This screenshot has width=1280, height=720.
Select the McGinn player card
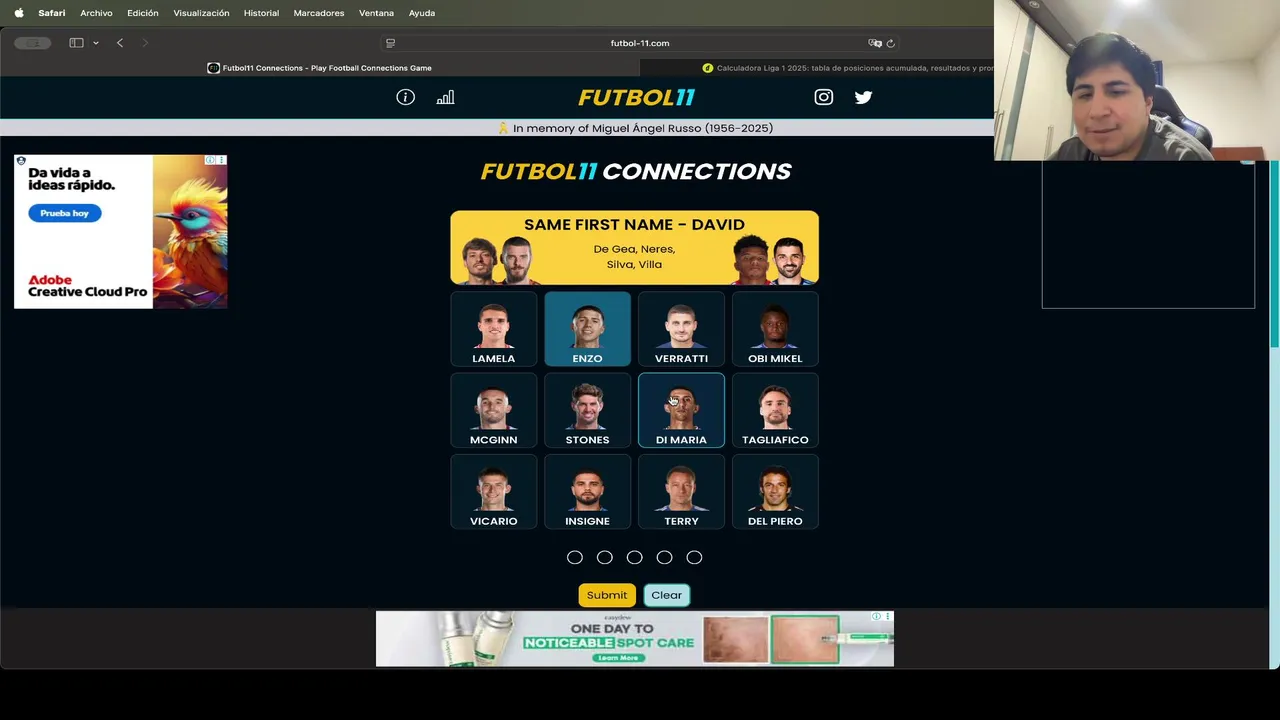tap(493, 410)
